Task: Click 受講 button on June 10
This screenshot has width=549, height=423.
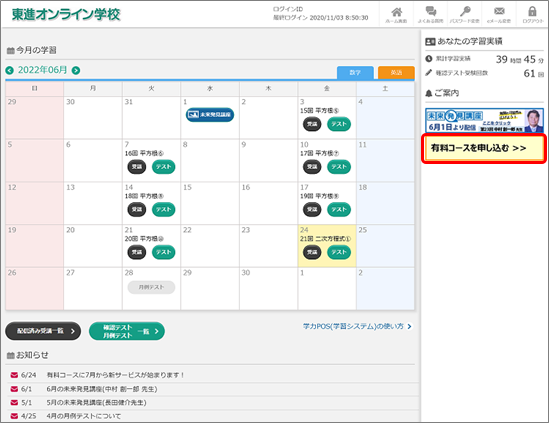Action: point(312,167)
